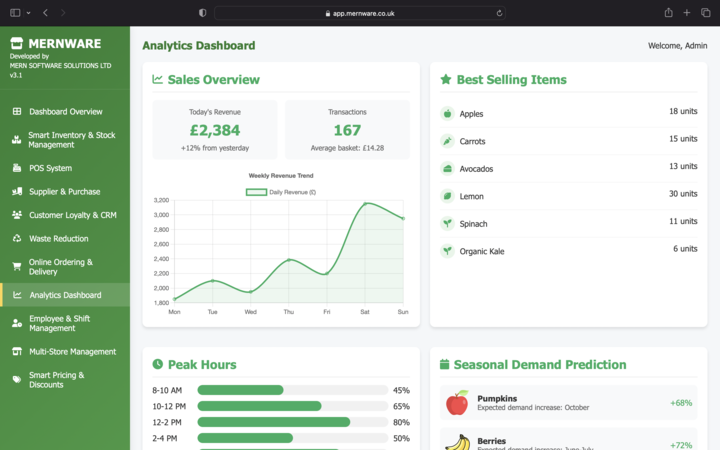Click the inventory boxes icon in sidebar
This screenshot has width=720, height=450.
[17, 140]
